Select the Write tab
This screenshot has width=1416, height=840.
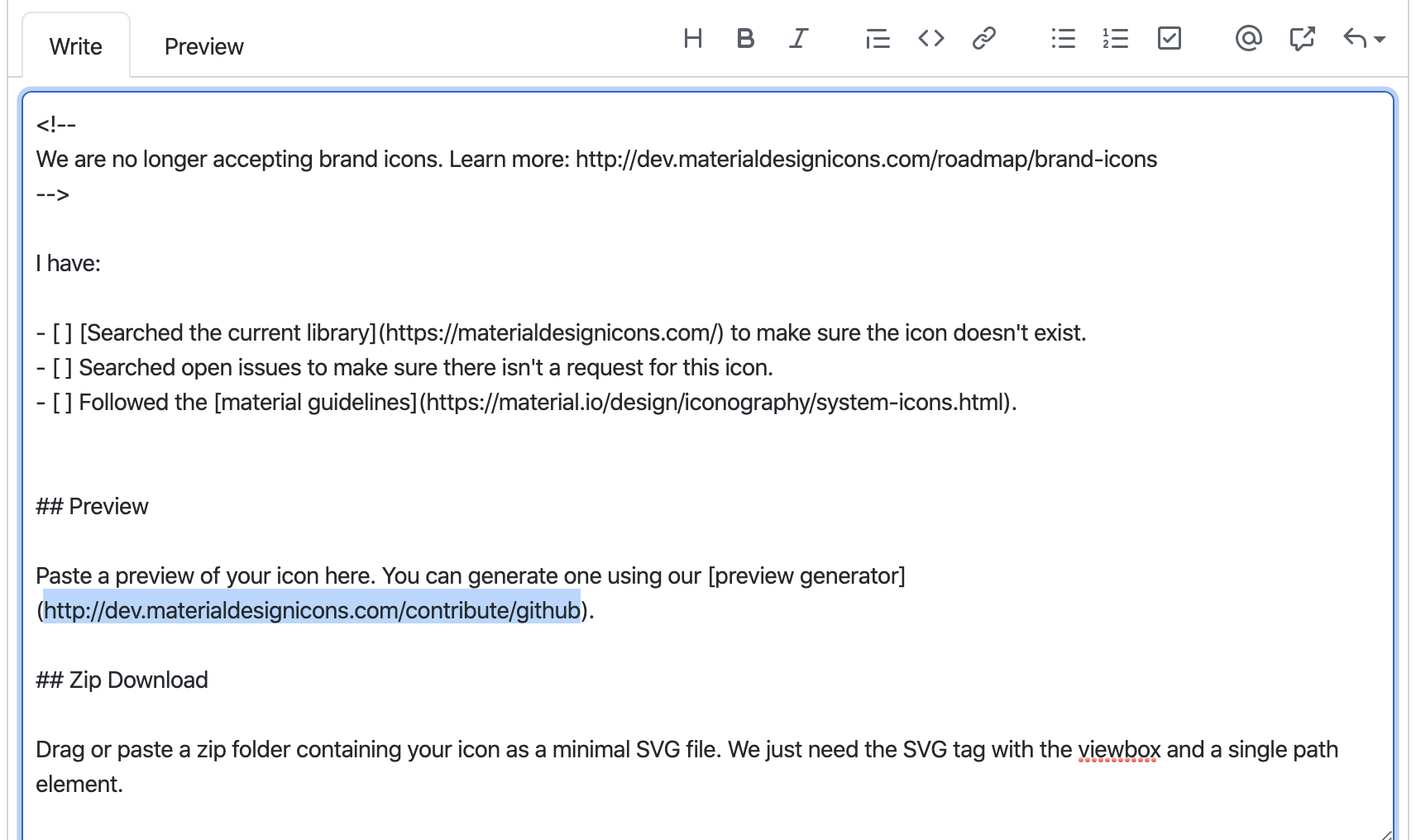point(75,45)
